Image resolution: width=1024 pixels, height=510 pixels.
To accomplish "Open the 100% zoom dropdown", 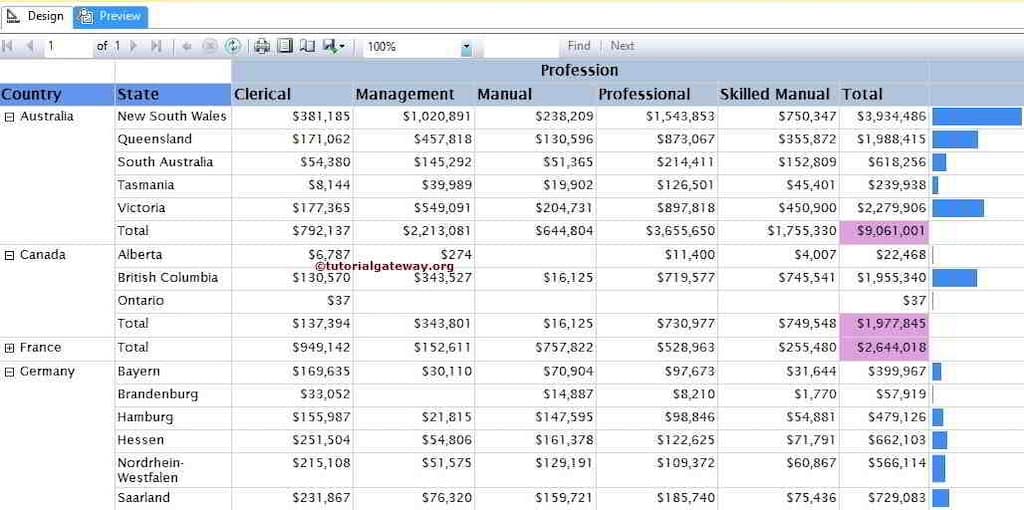I will click(466, 47).
